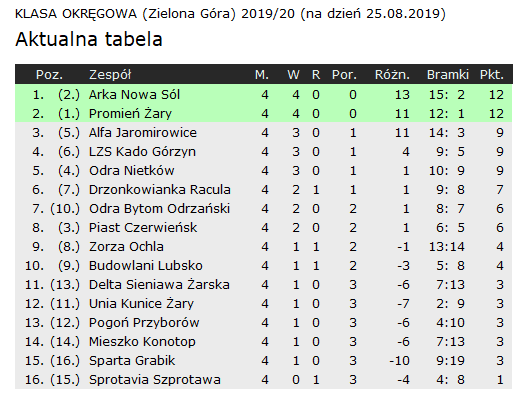
Task: Select the Sparta Grabik team name
Action: (x=132, y=361)
